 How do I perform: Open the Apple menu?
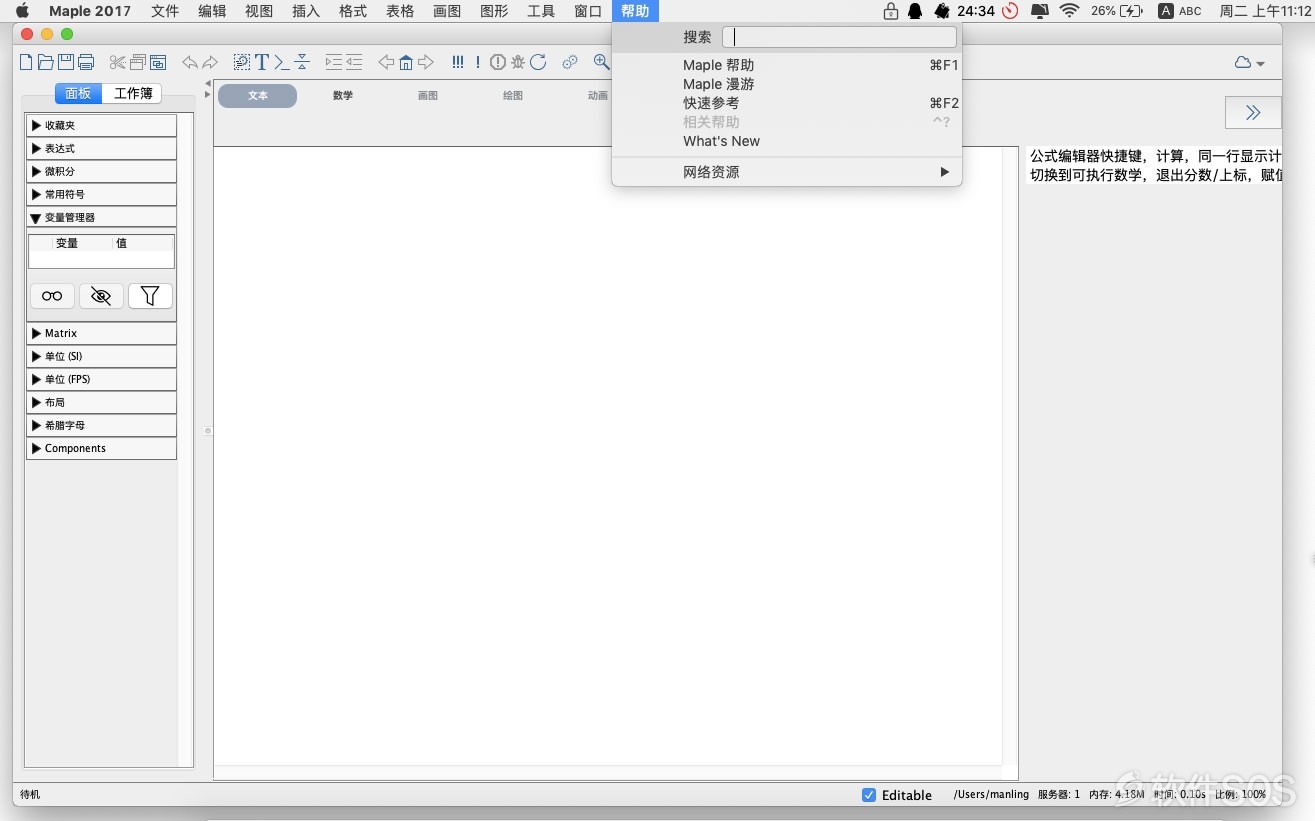point(22,11)
